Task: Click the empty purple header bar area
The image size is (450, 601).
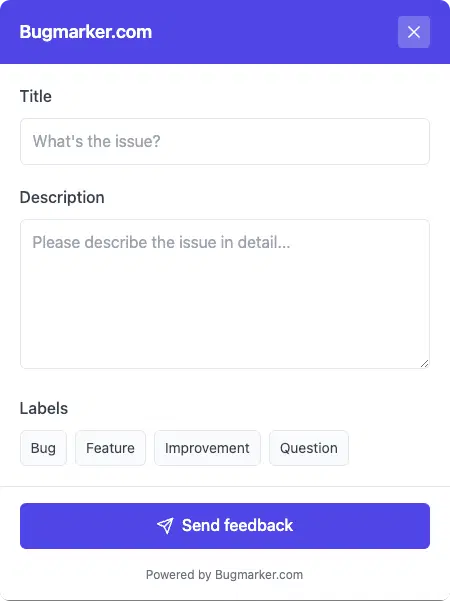Action: [x=274, y=32]
